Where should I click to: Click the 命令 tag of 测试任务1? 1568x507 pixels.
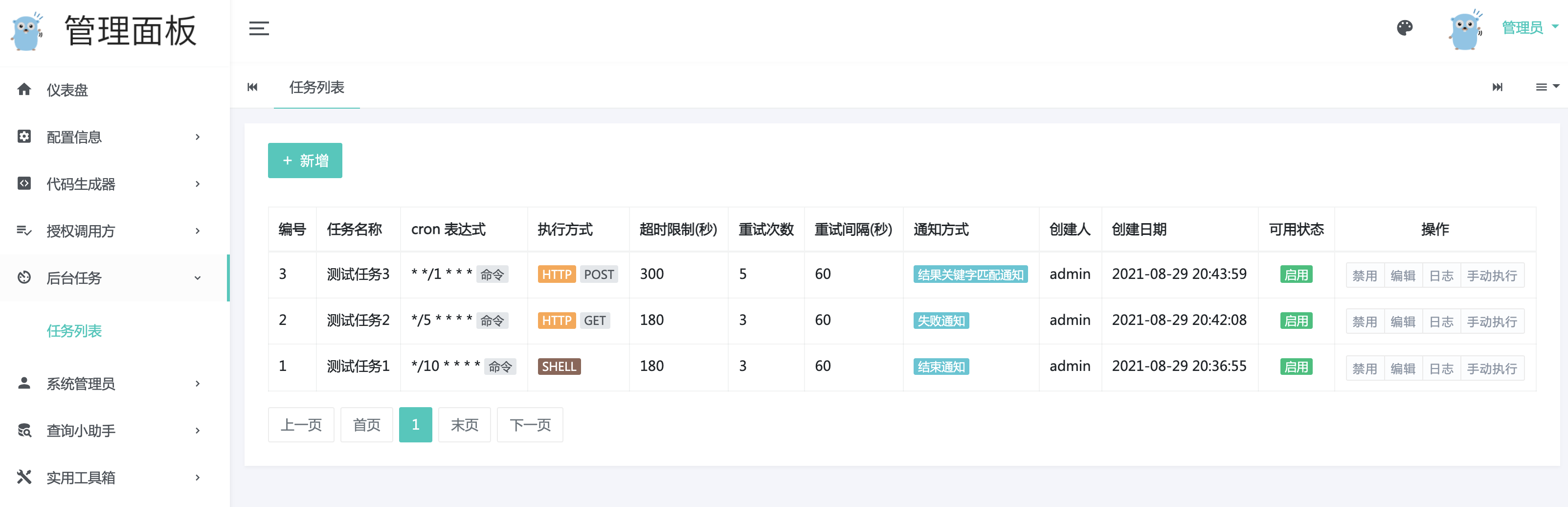tap(500, 366)
